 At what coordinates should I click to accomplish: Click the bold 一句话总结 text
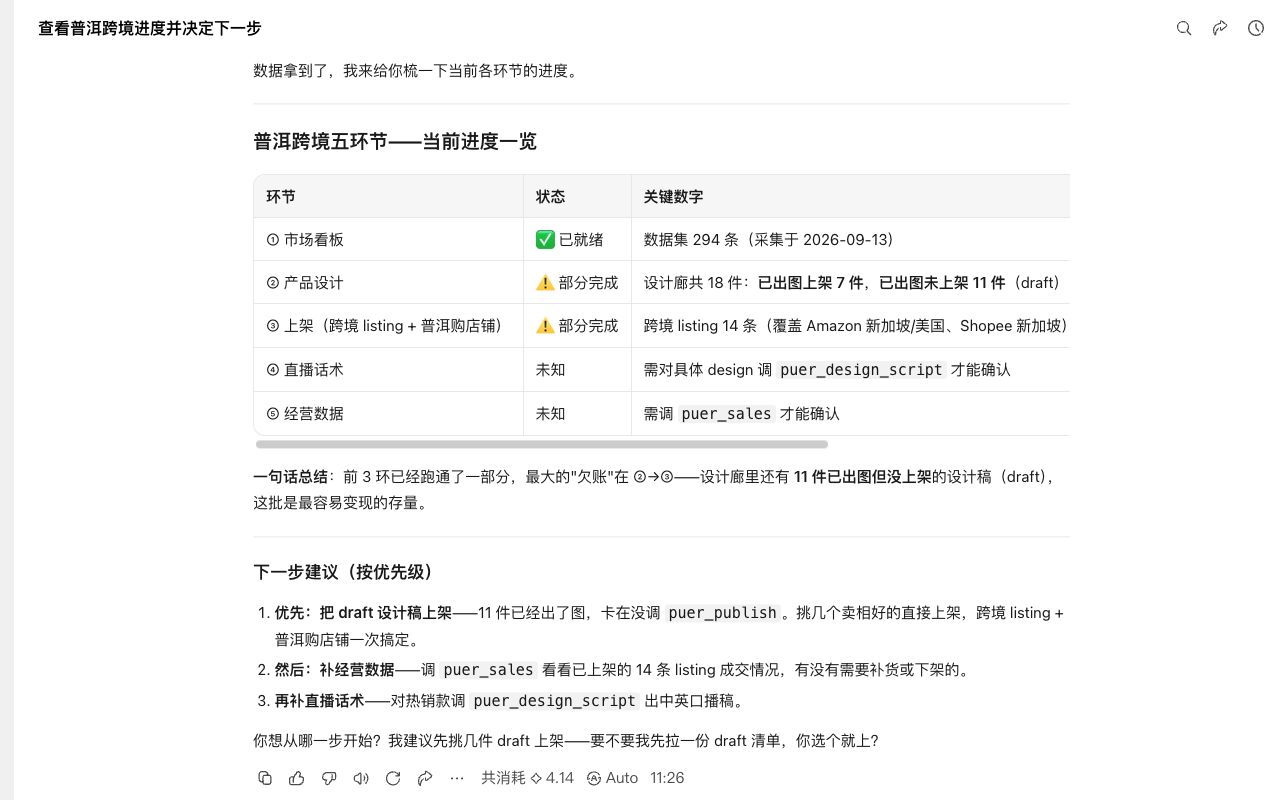tap(293, 477)
